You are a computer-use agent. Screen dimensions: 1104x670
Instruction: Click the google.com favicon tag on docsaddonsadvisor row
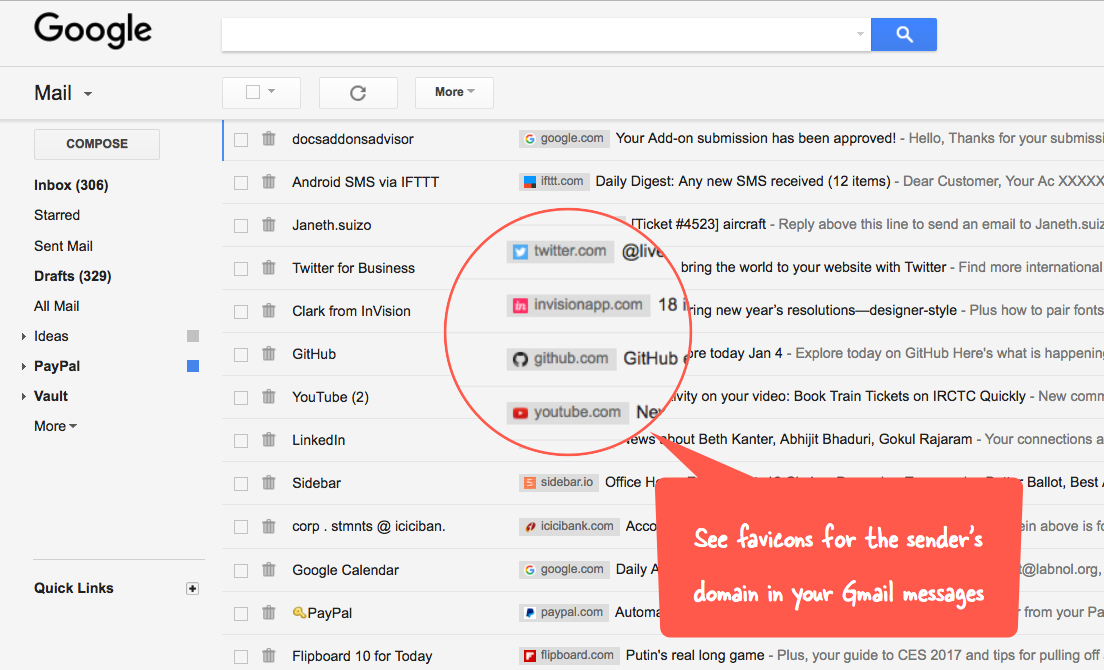[564, 139]
